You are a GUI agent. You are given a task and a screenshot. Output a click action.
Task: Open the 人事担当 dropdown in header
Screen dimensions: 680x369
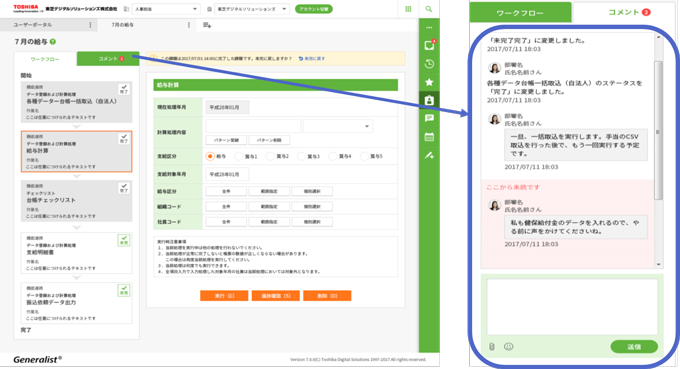(x=166, y=9)
